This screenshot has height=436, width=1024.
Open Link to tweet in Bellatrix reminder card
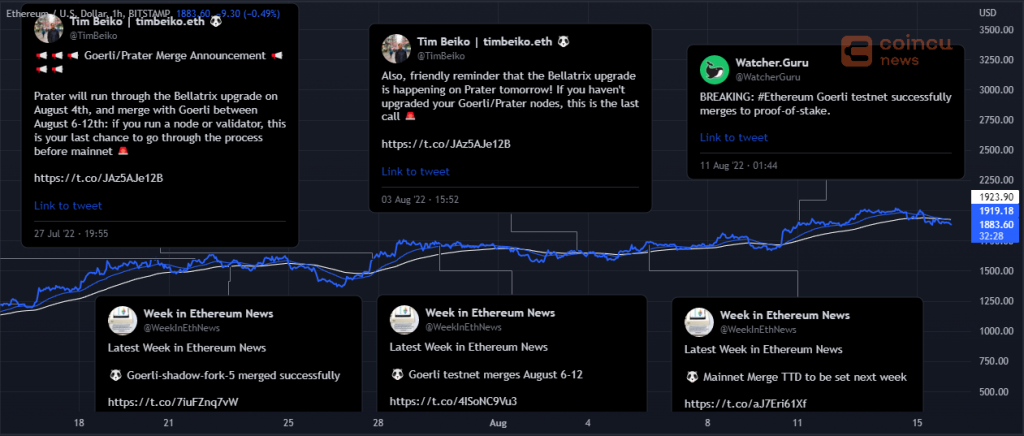click(415, 172)
